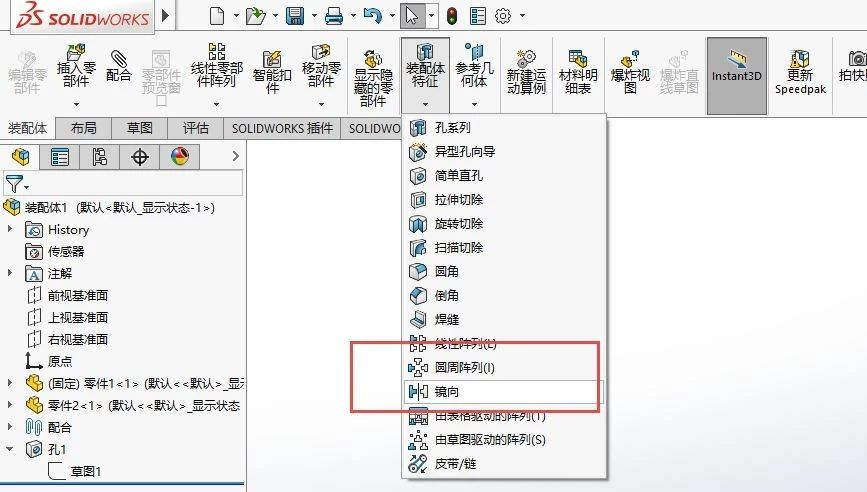This screenshot has height=492, width=867.
Task: Switch to the 评估 (Evaluate) ribbon tab
Action: click(195, 128)
